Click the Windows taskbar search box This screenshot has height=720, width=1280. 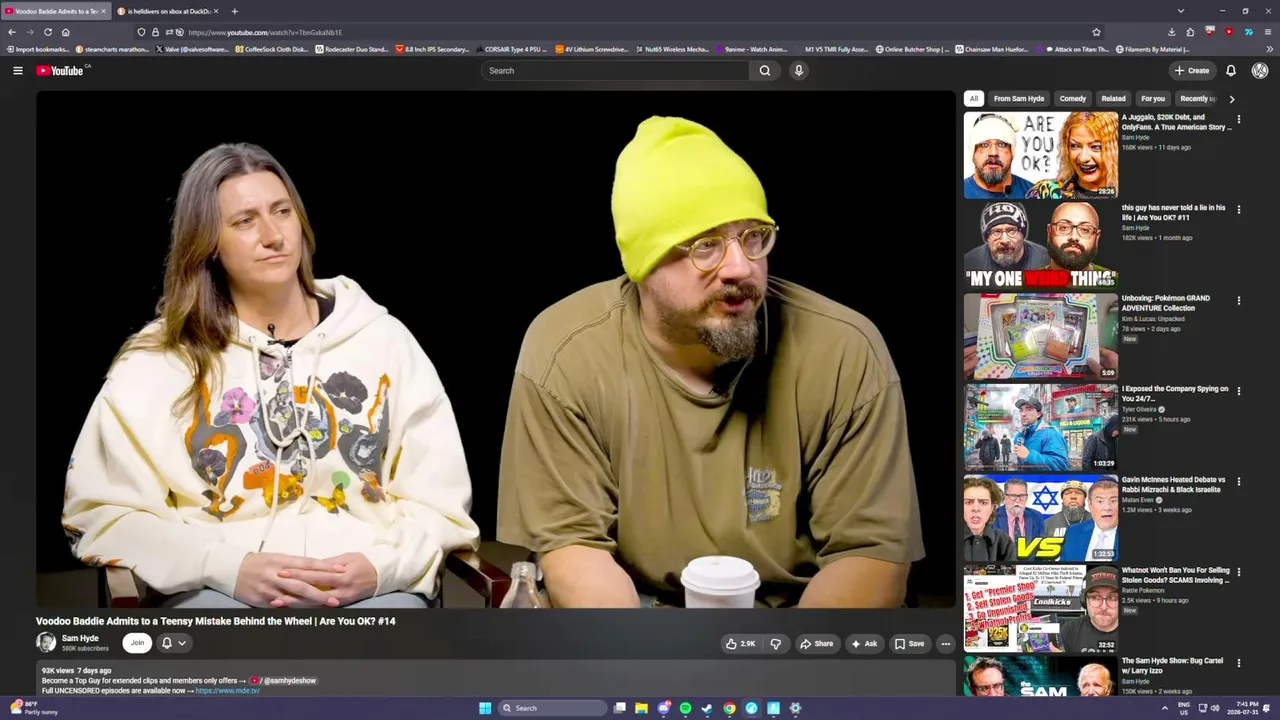click(x=553, y=708)
